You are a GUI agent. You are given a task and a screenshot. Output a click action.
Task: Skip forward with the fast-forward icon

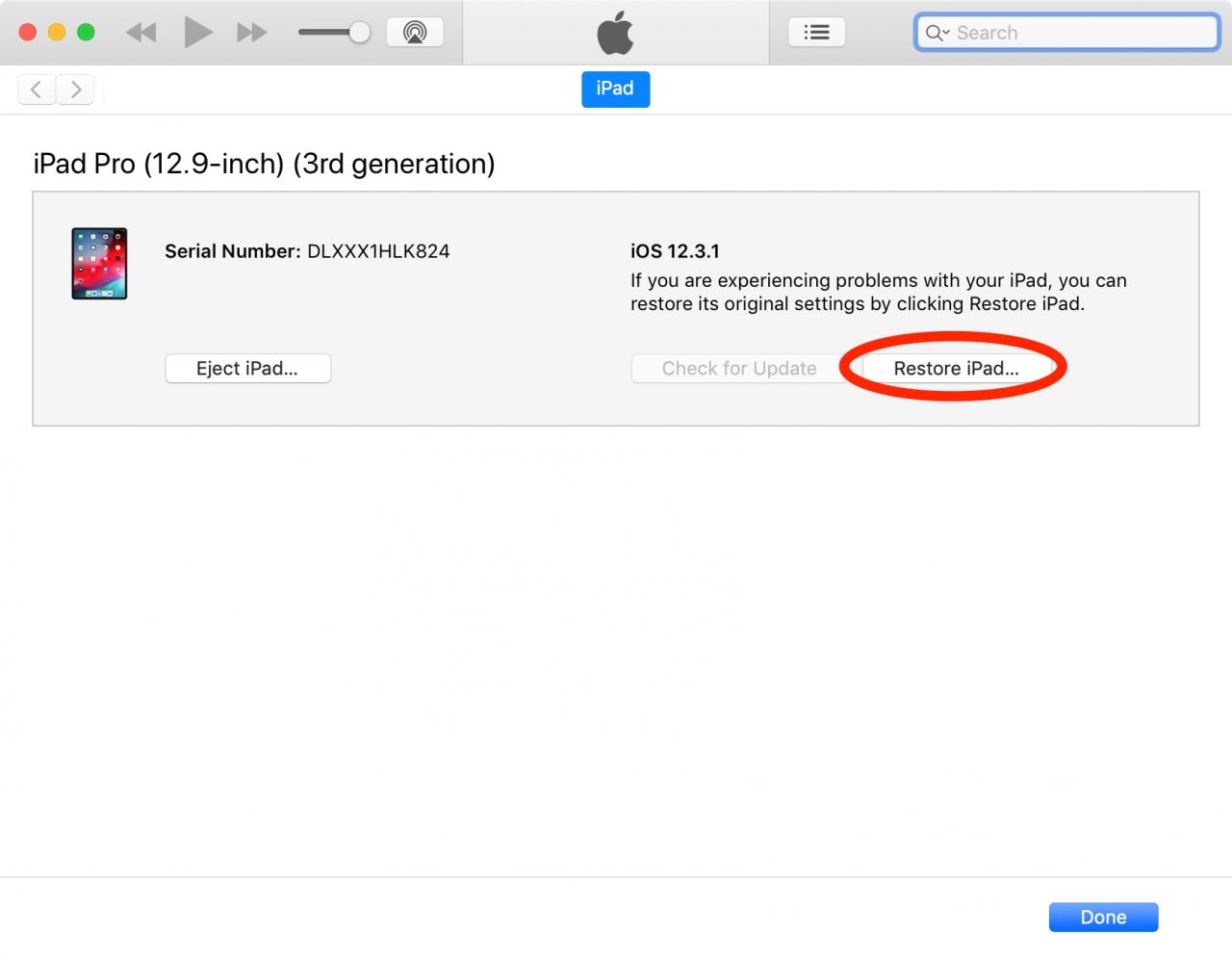252,33
